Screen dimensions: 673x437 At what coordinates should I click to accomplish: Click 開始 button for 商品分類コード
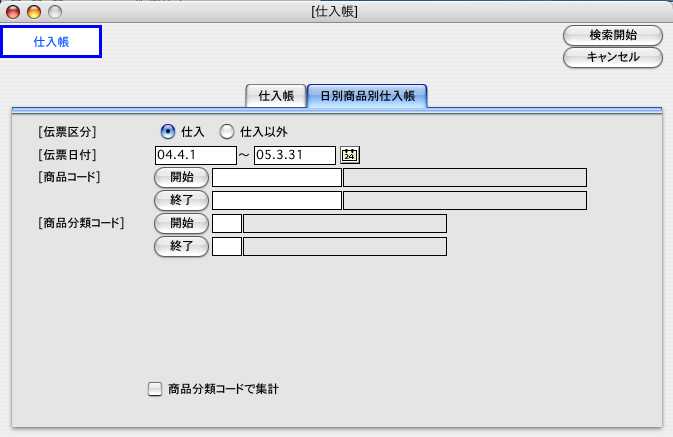181,223
